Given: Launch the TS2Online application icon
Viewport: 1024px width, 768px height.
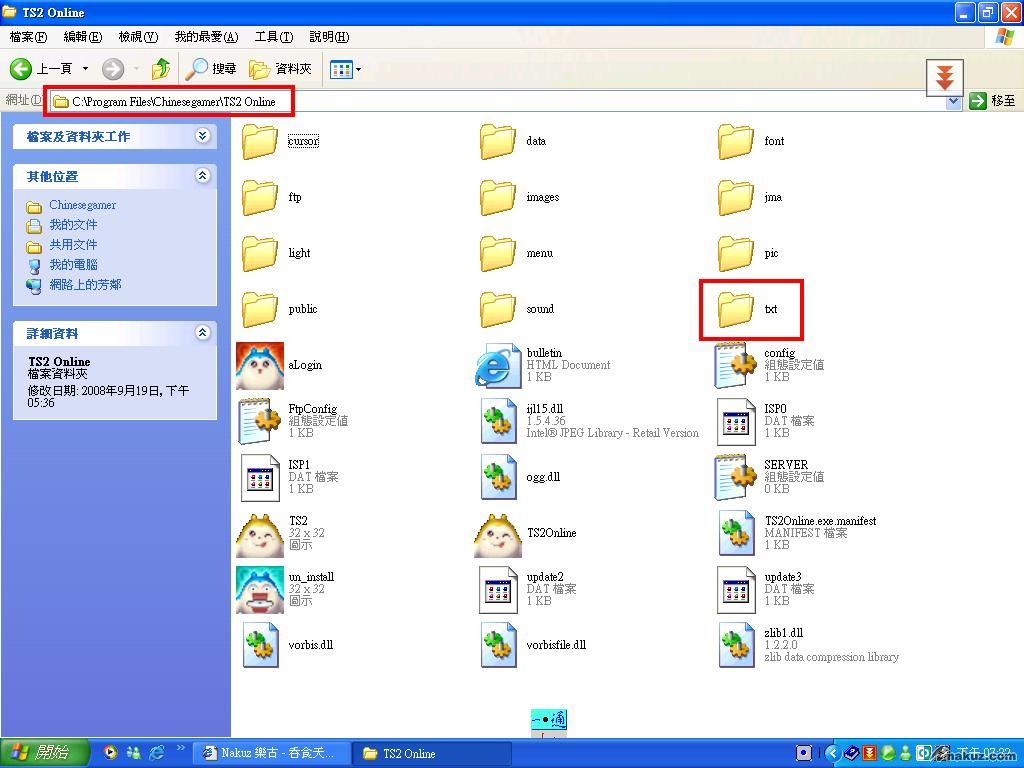Looking at the screenshot, I should pyautogui.click(x=498, y=534).
